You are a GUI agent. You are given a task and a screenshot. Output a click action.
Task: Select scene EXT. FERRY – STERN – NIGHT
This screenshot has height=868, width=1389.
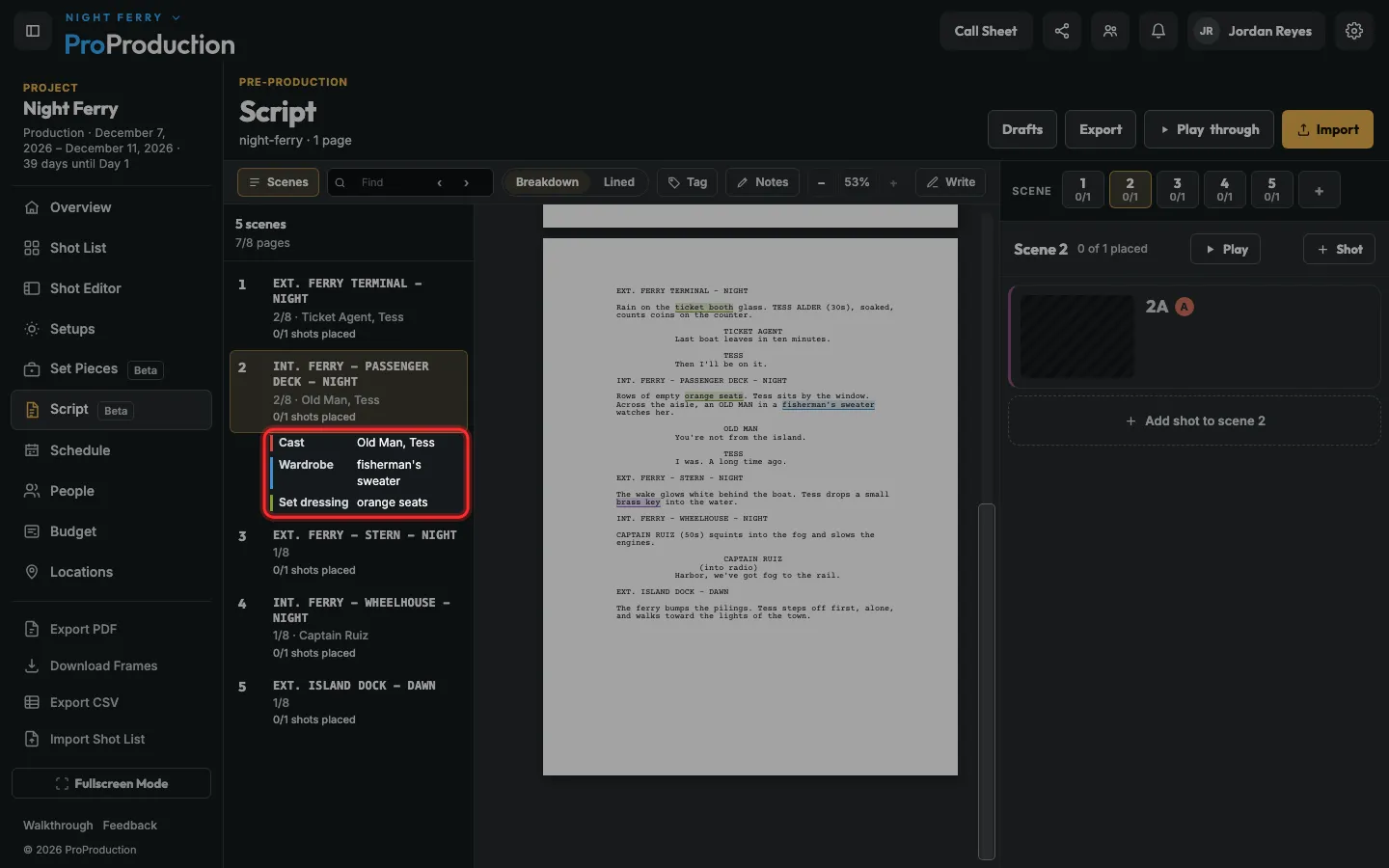tap(350, 551)
